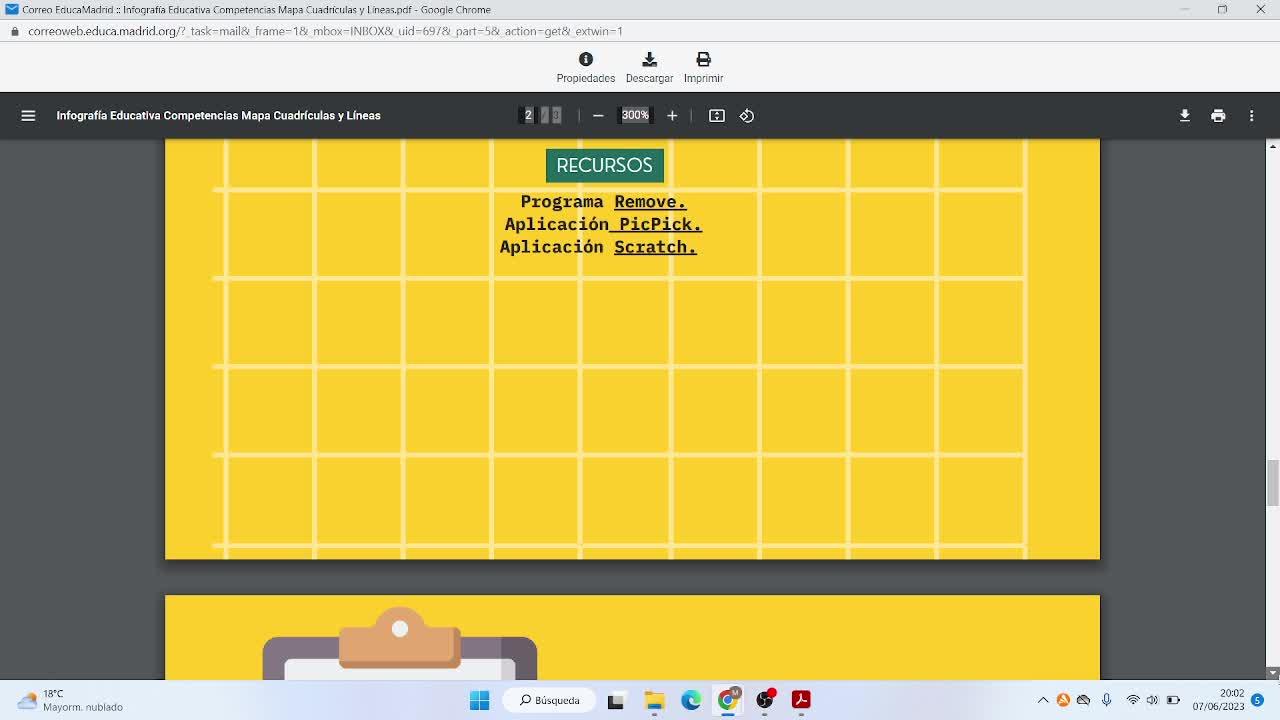Download the PDF from viewer toolbar
The width and height of the screenshot is (1280, 720).
pos(1185,116)
